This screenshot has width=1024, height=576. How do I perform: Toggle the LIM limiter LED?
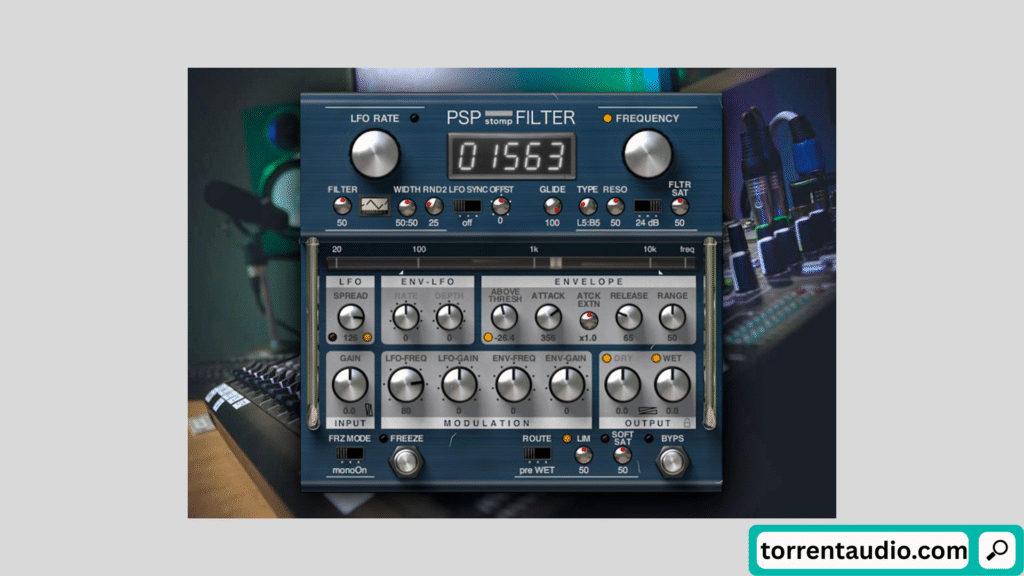(568, 438)
